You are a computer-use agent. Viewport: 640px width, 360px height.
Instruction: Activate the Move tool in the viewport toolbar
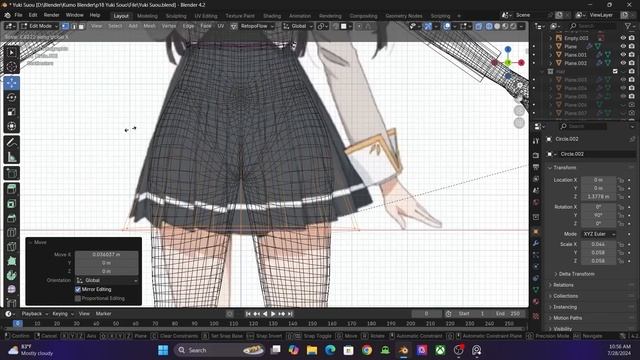[11, 83]
